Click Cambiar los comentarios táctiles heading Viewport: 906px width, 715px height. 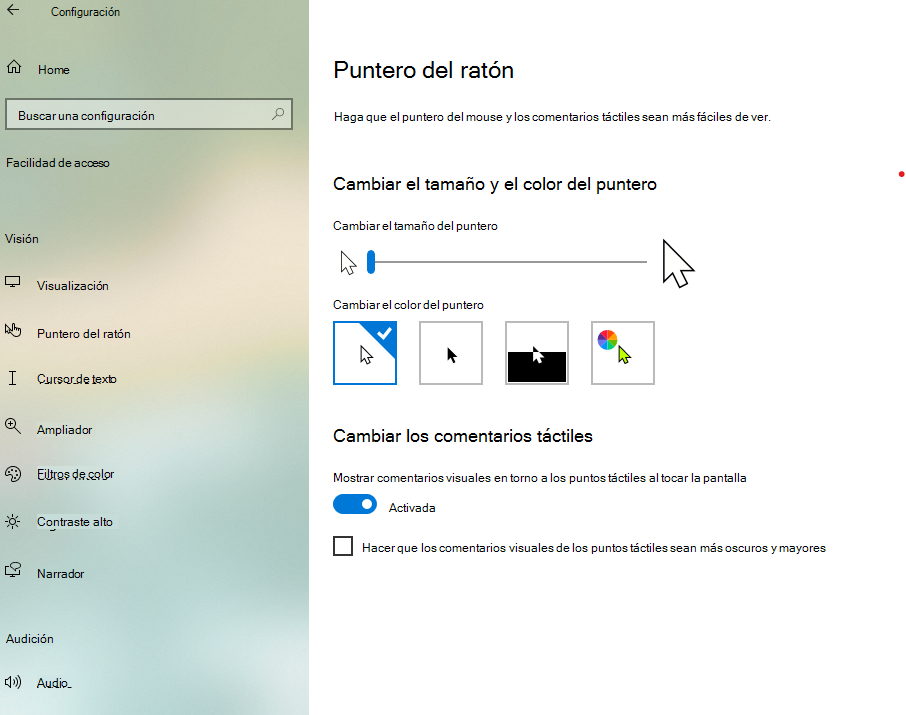tap(463, 436)
